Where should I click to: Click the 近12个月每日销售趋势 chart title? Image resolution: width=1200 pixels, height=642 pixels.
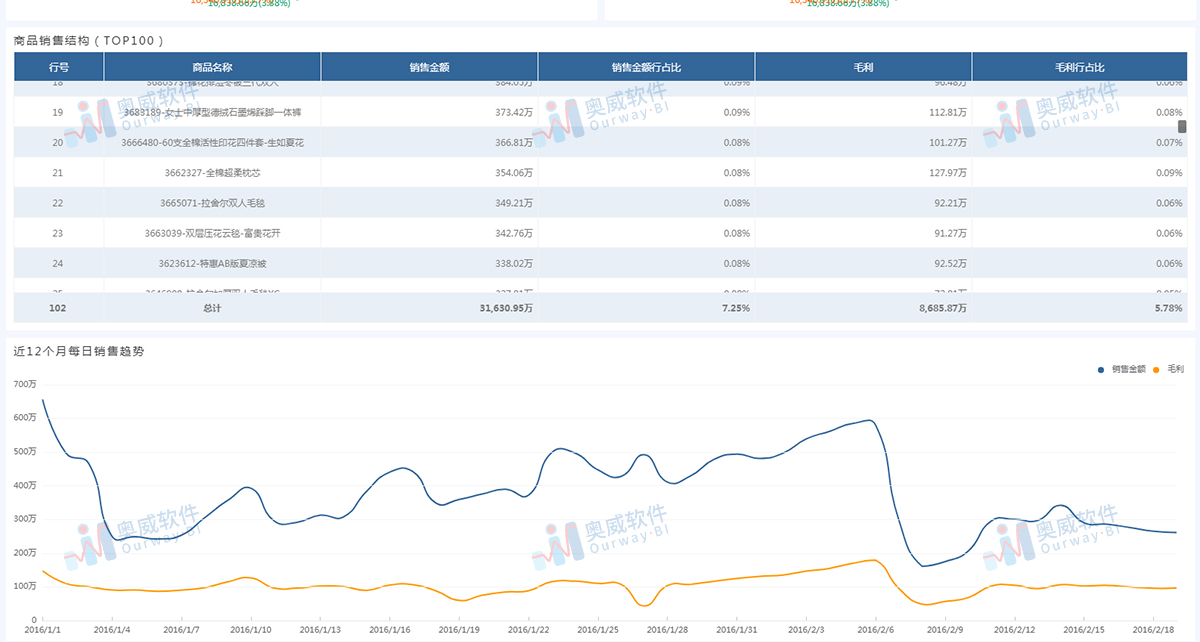(79, 352)
